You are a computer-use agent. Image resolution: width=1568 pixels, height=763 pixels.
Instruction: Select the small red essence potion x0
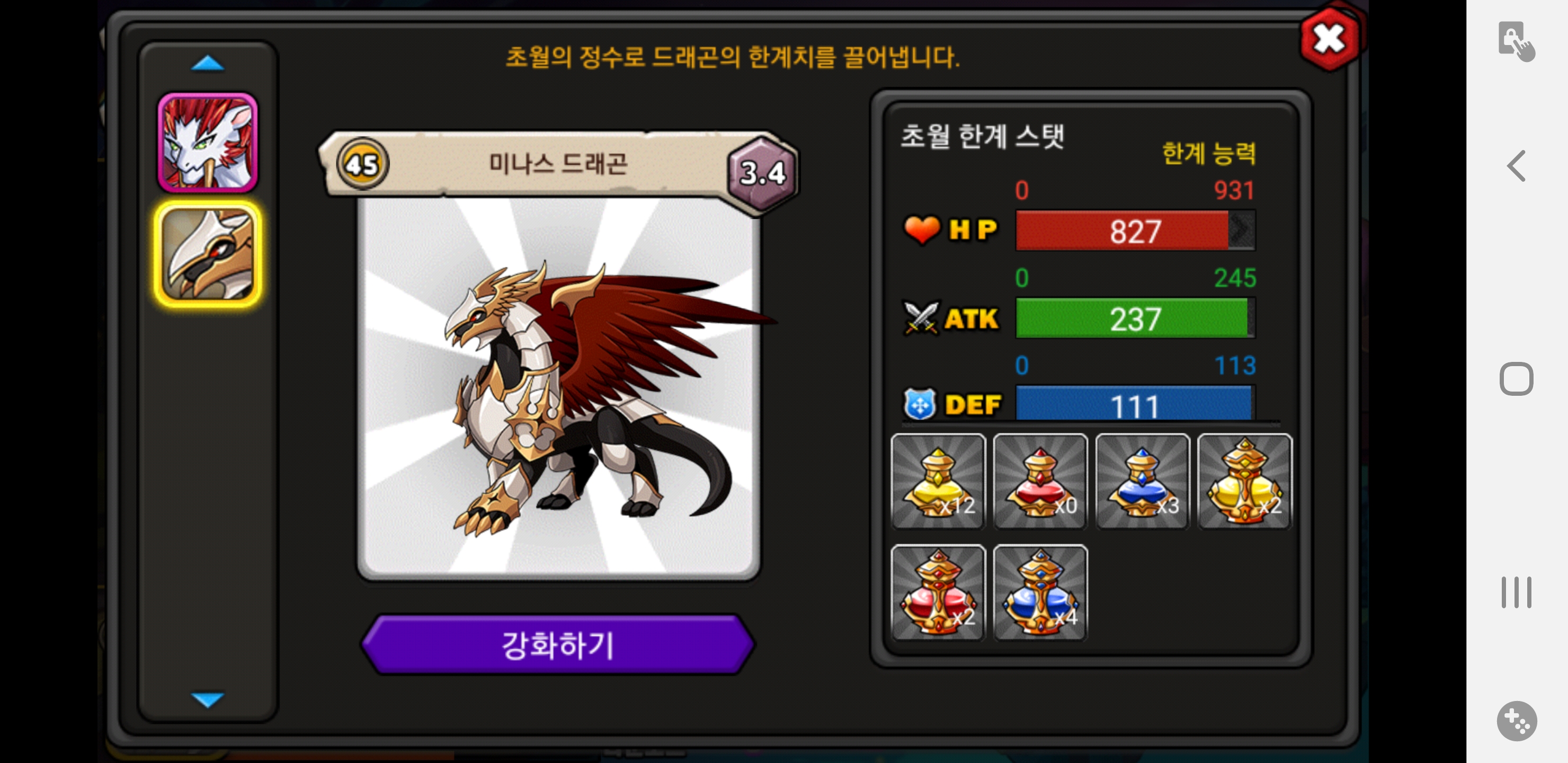1040,481
